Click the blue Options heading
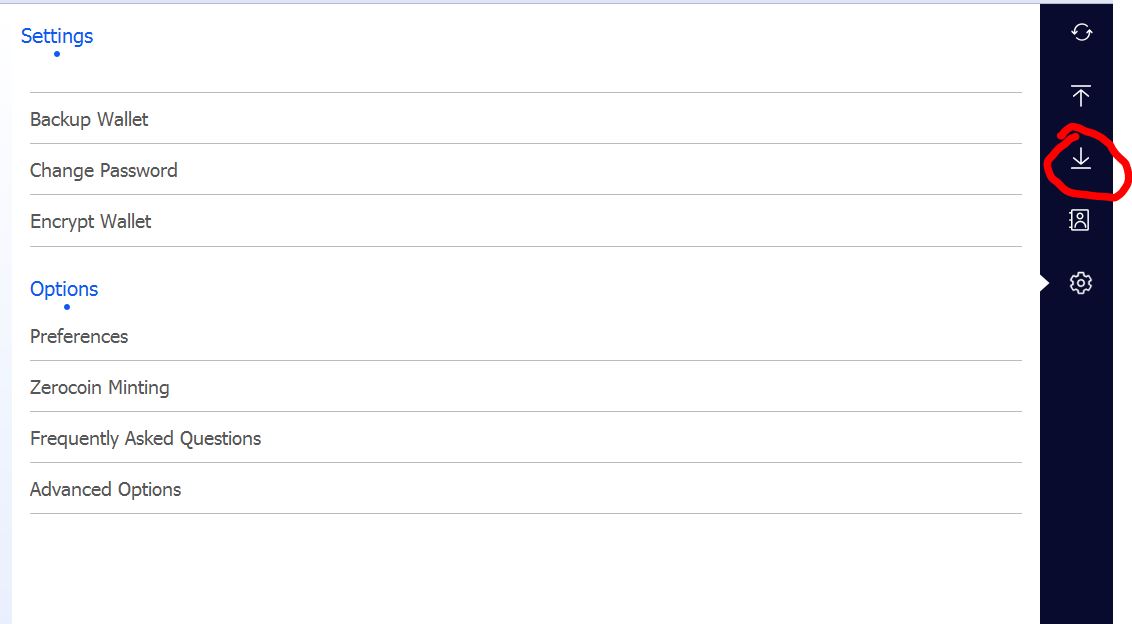The image size is (1132, 624). 64,289
